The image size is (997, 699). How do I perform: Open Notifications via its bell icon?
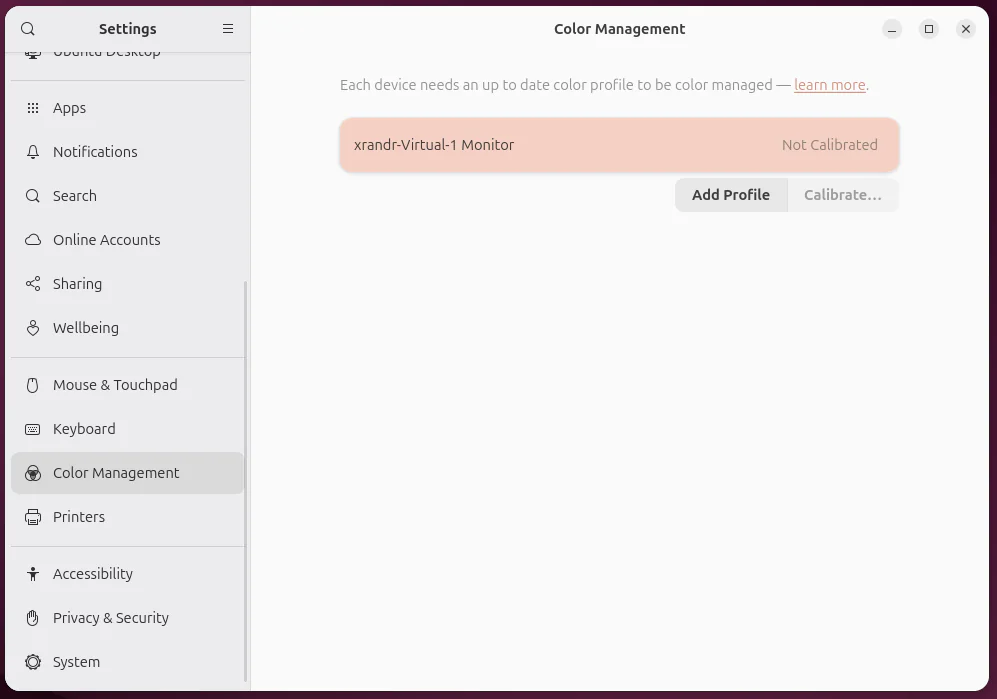(x=32, y=151)
